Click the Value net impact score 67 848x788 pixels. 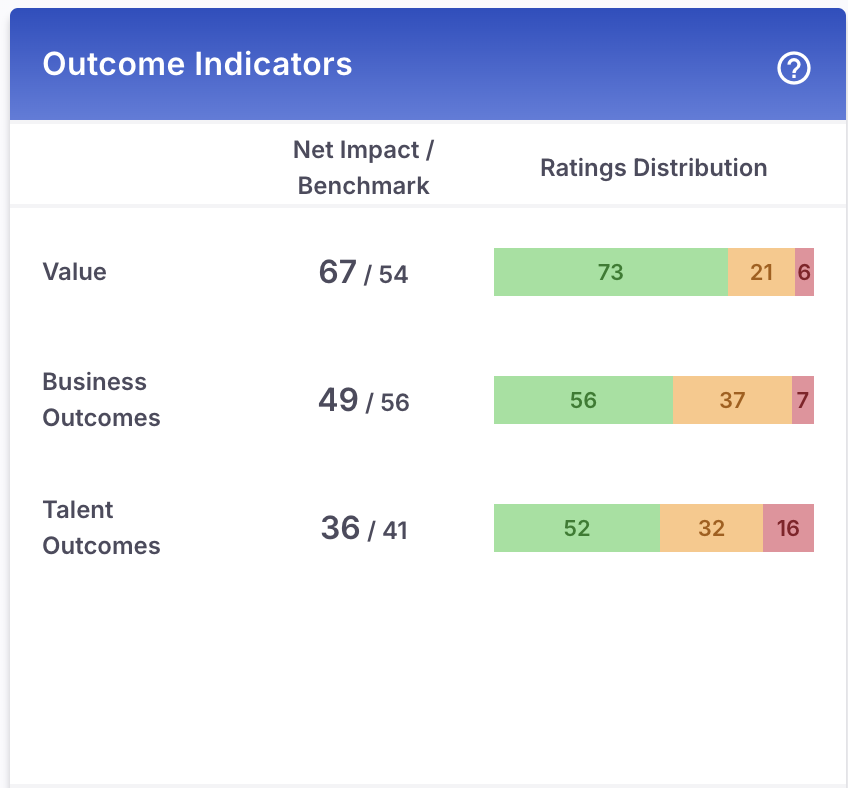(338, 272)
